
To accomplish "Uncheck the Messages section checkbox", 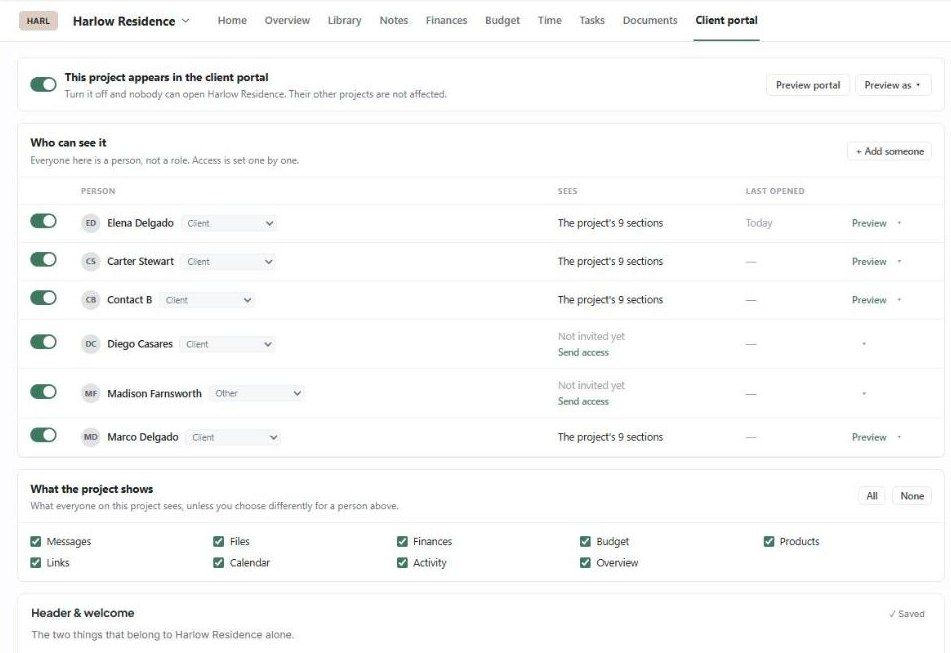I will (36, 541).
